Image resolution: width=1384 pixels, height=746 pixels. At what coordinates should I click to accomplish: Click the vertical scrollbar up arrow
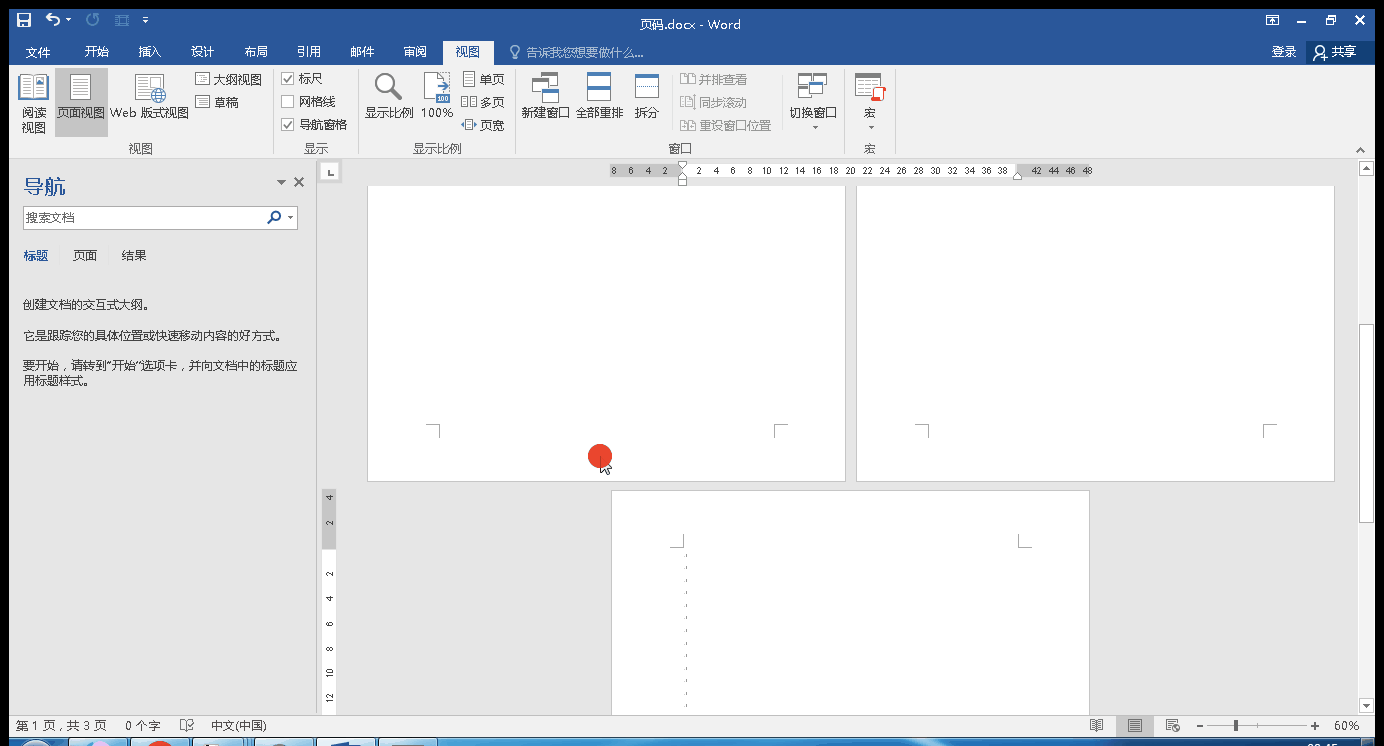click(x=1367, y=169)
